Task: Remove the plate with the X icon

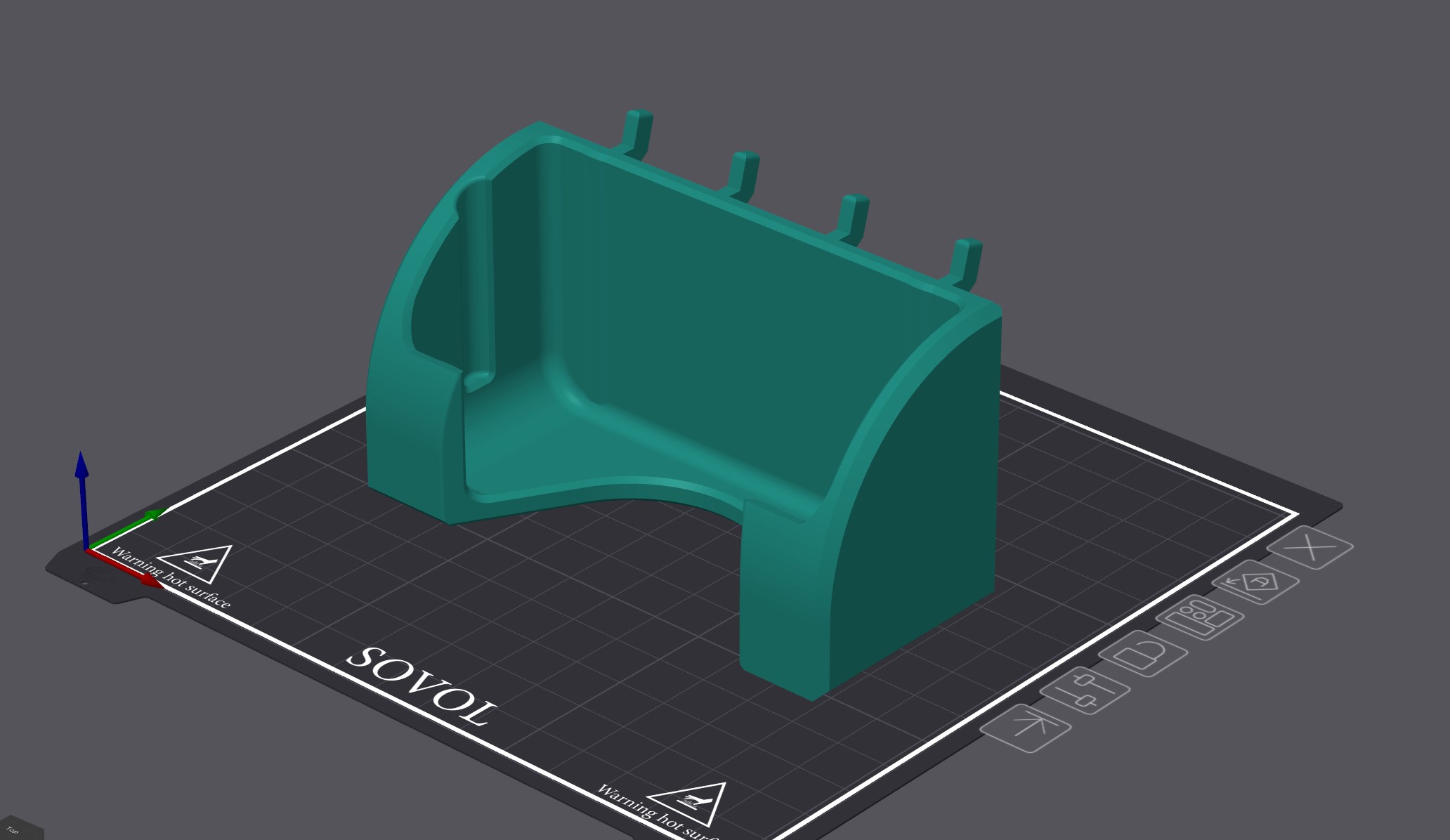Action: pyautogui.click(x=1310, y=547)
